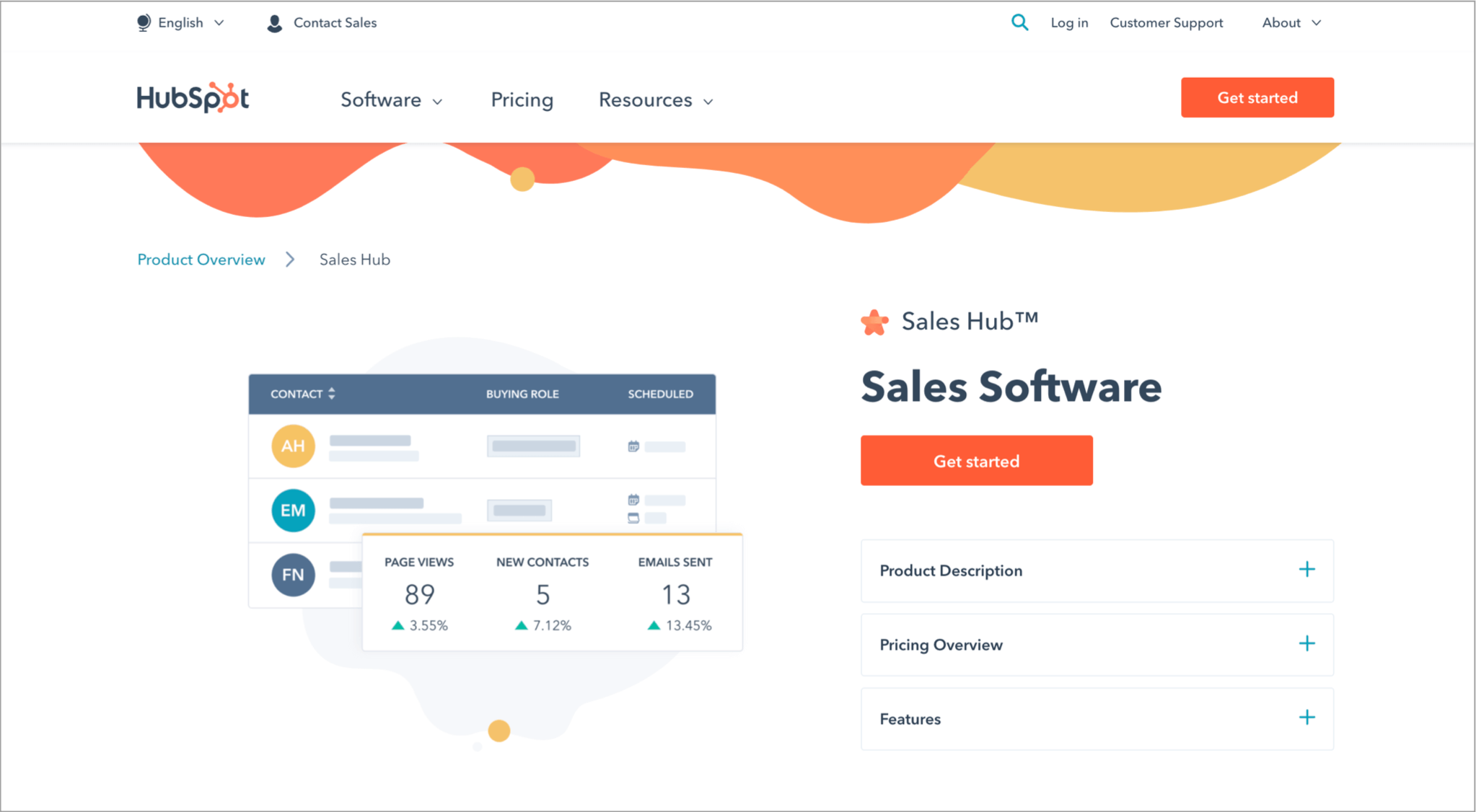This screenshot has width=1476, height=812.
Task: Click the AH contact avatar
Action: [x=293, y=446]
